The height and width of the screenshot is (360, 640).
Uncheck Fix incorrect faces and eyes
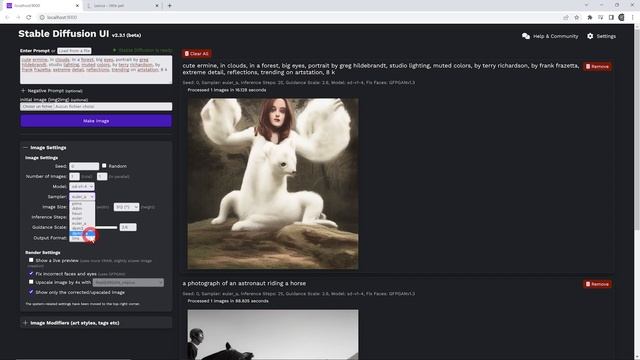coord(31,273)
